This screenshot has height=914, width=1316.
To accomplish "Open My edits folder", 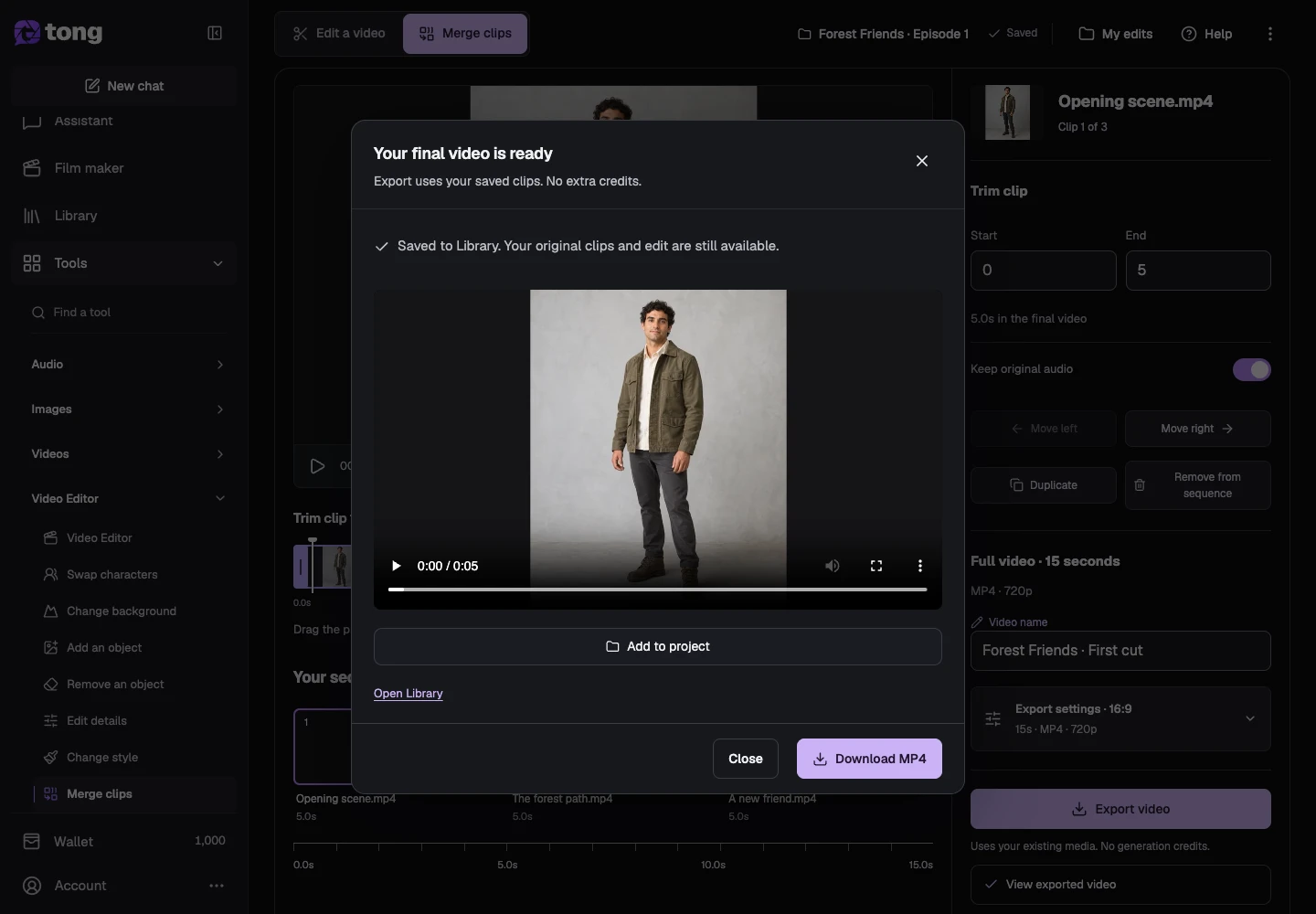I will point(1116,34).
